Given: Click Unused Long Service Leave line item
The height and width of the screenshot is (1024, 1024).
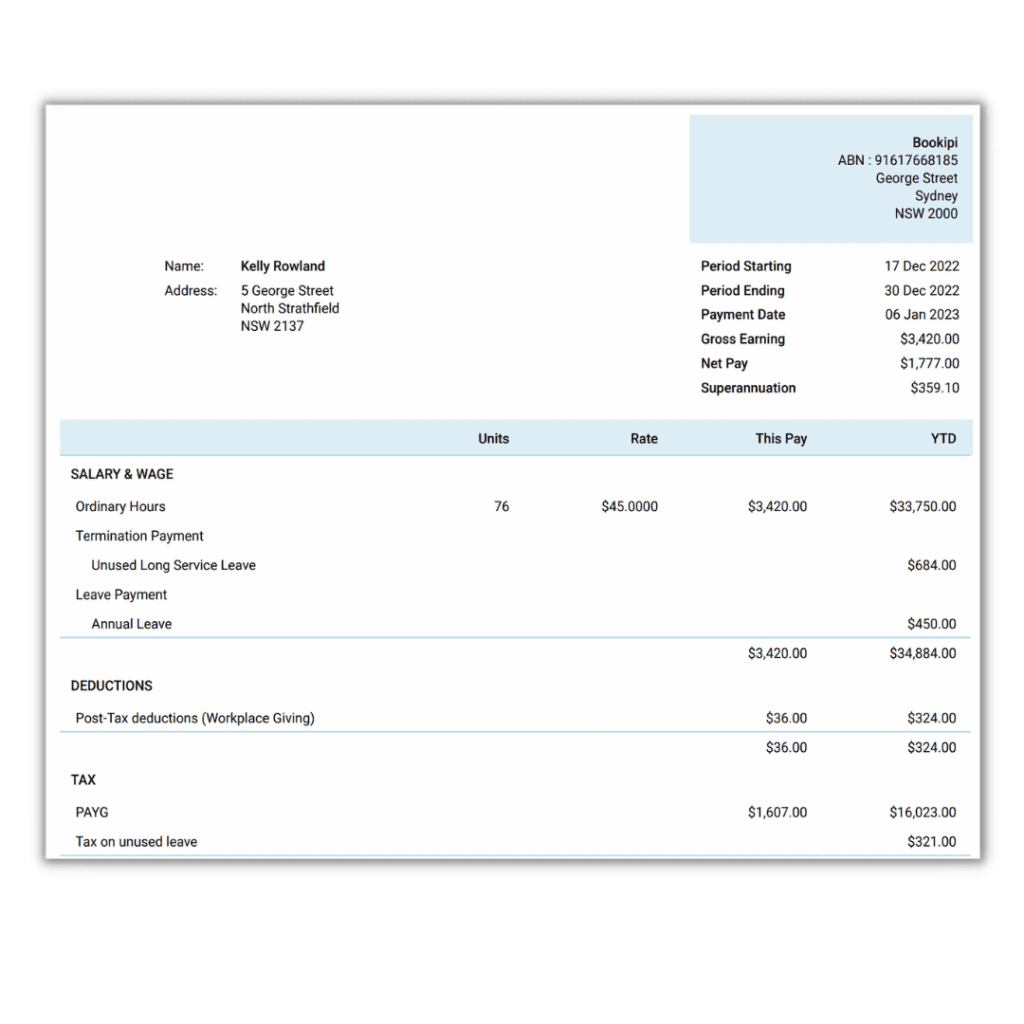Looking at the screenshot, I should pos(173,566).
